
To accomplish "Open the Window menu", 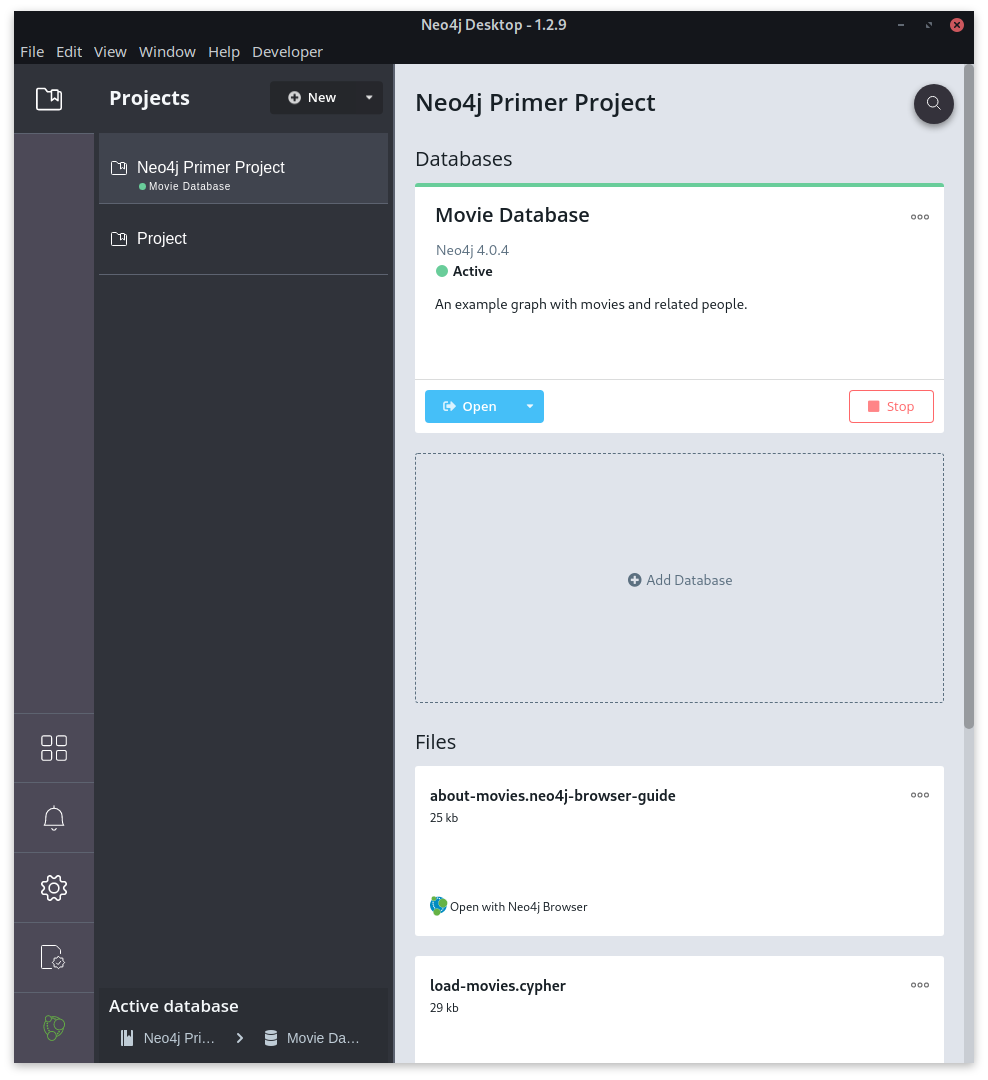I will (167, 52).
